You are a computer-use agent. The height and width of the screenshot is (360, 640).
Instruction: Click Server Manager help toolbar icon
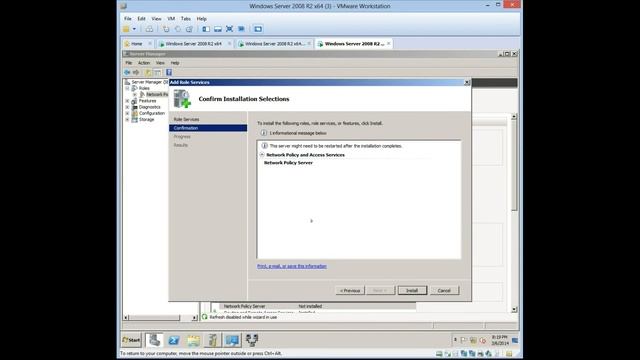(x=169, y=72)
